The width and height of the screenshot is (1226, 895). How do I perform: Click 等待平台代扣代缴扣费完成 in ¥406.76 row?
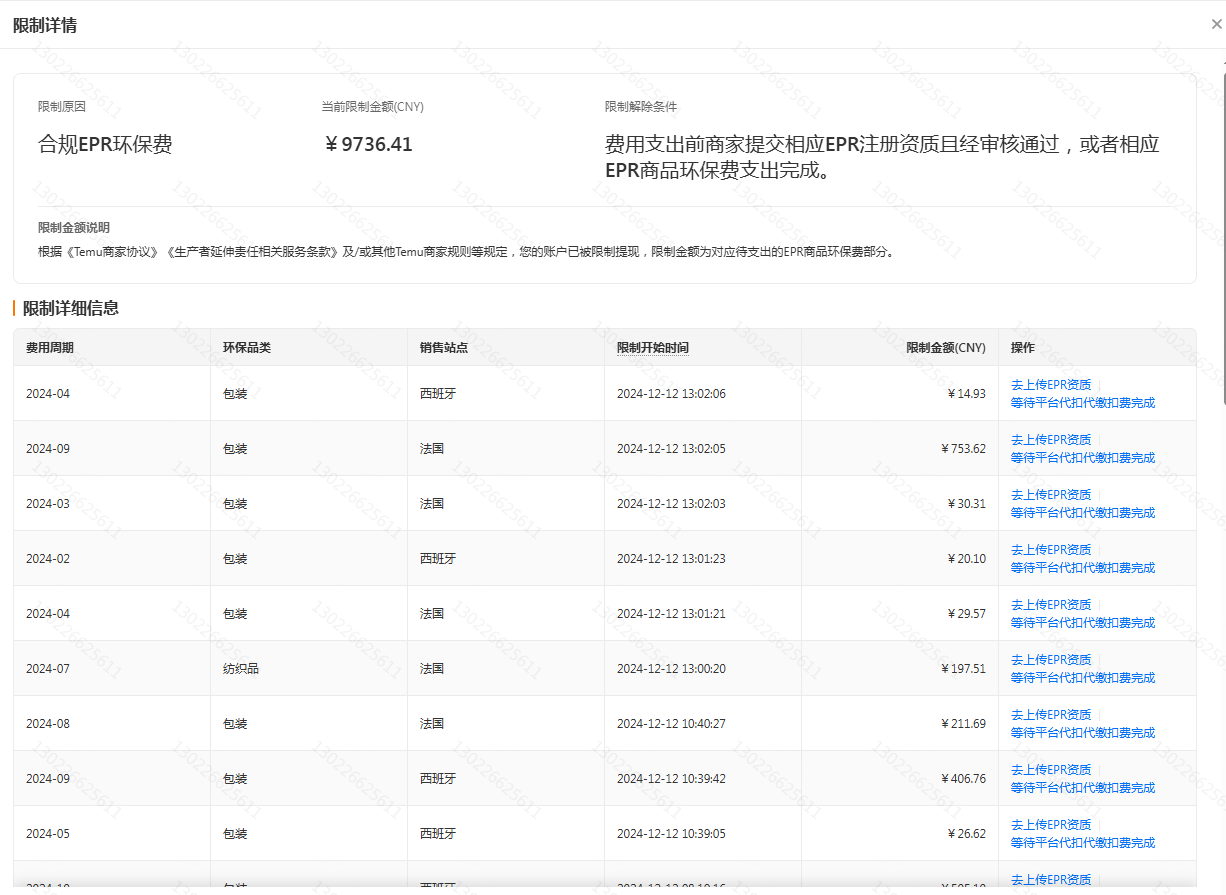point(1083,788)
